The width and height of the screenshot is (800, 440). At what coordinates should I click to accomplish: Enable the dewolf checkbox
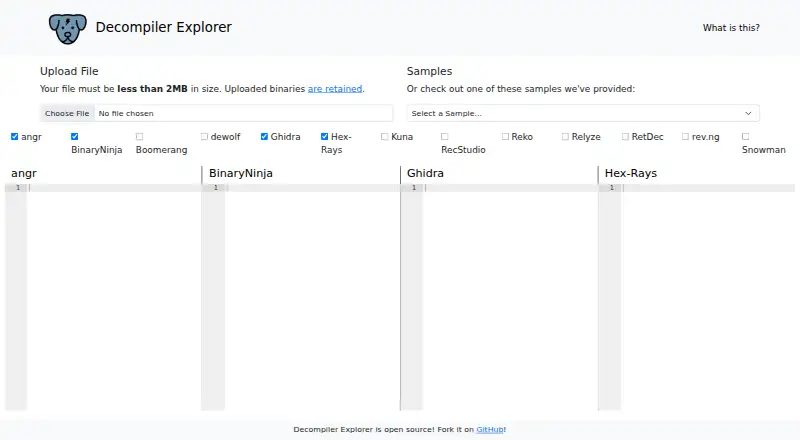click(x=204, y=136)
